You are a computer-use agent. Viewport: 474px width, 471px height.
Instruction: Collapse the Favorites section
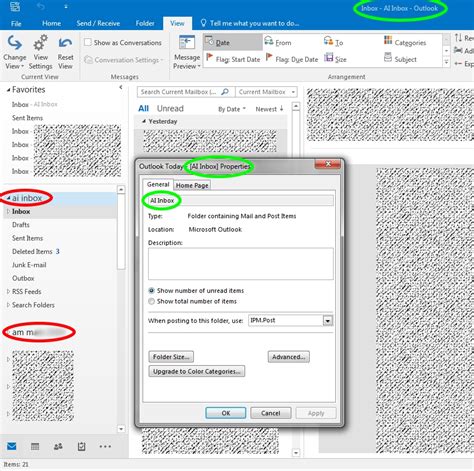tap(8, 90)
